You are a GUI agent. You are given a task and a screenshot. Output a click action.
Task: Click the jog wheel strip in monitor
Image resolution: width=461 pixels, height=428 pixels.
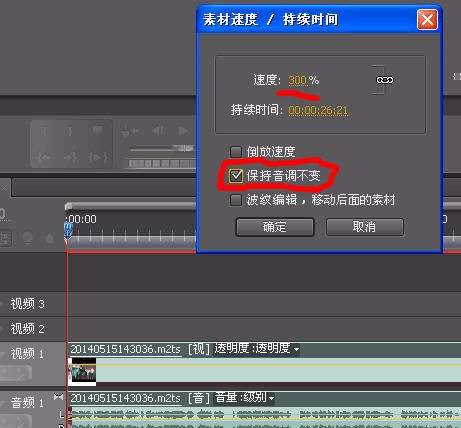click(162, 164)
